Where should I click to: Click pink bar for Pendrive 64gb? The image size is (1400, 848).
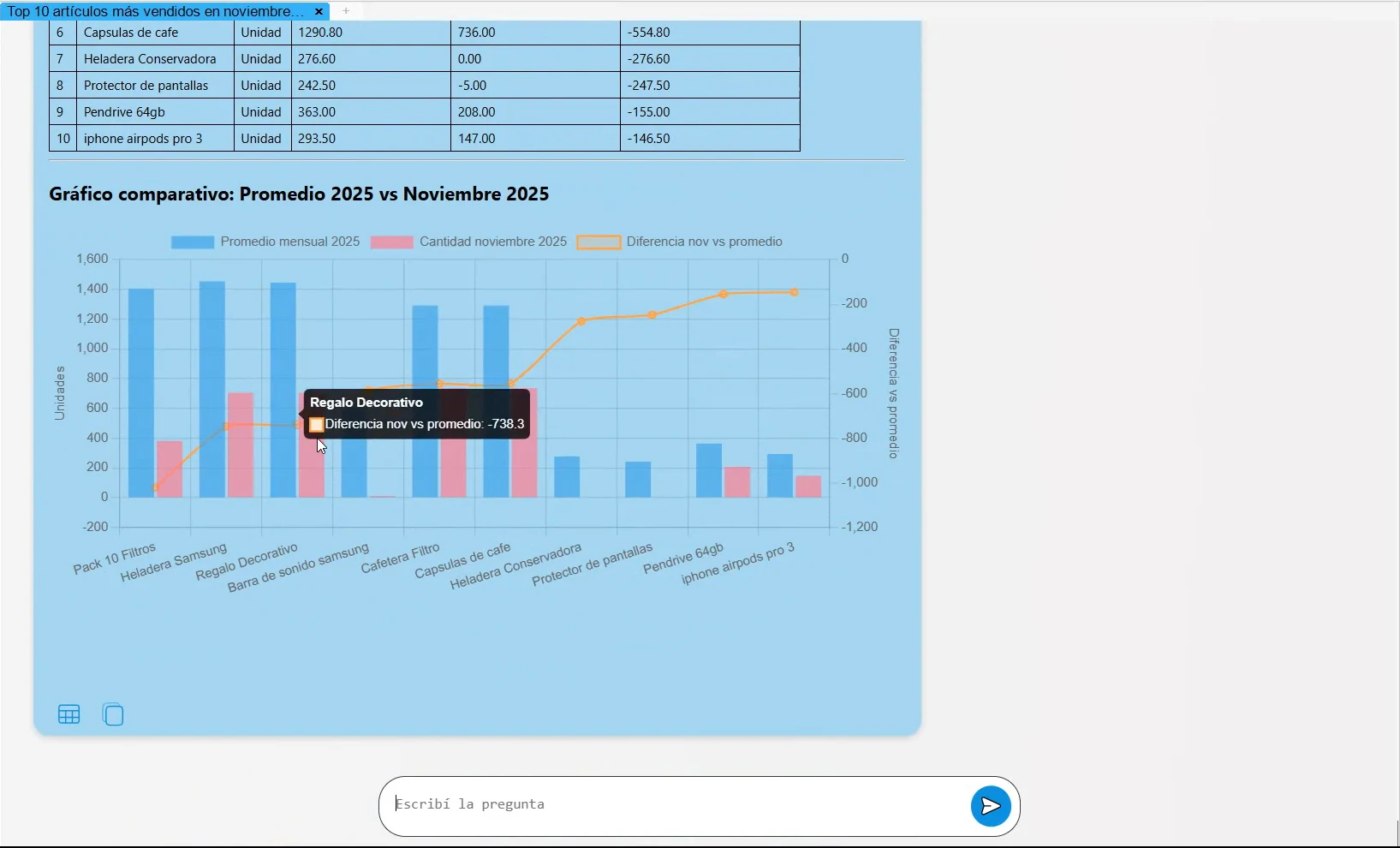pos(737,482)
